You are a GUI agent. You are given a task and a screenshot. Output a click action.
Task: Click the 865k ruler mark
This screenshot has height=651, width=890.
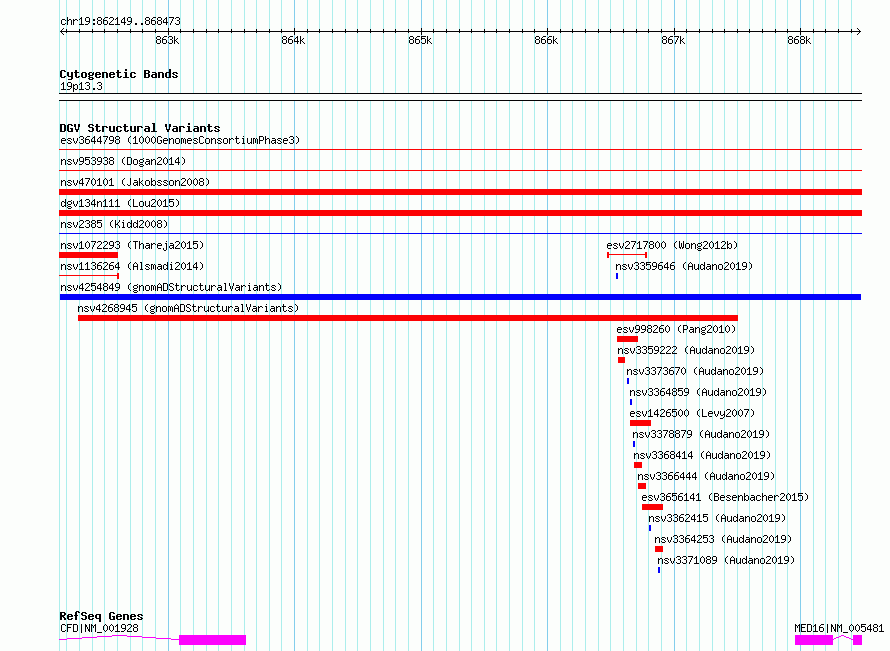coord(420,40)
